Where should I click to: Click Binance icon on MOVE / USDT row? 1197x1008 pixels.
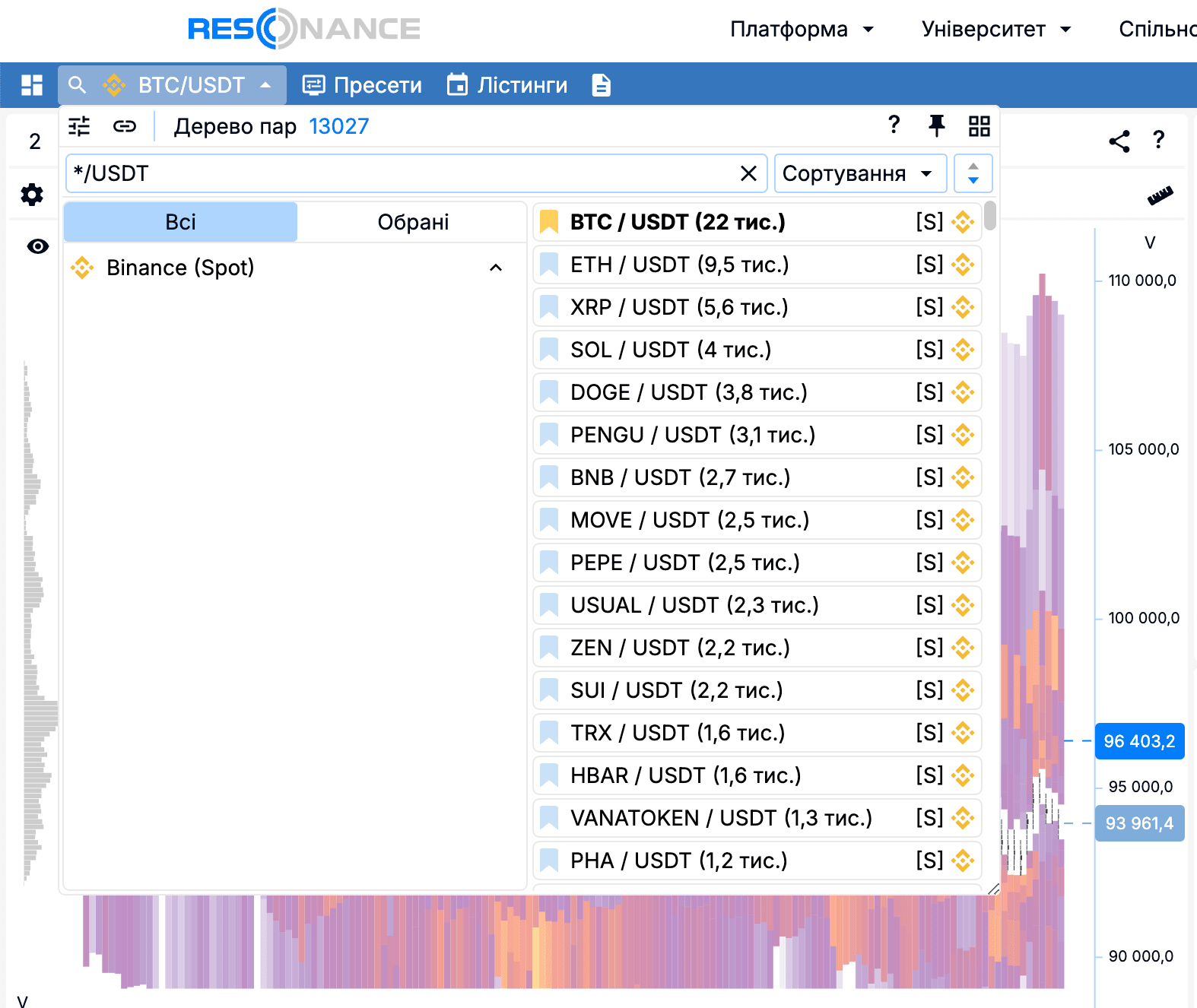click(x=963, y=520)
